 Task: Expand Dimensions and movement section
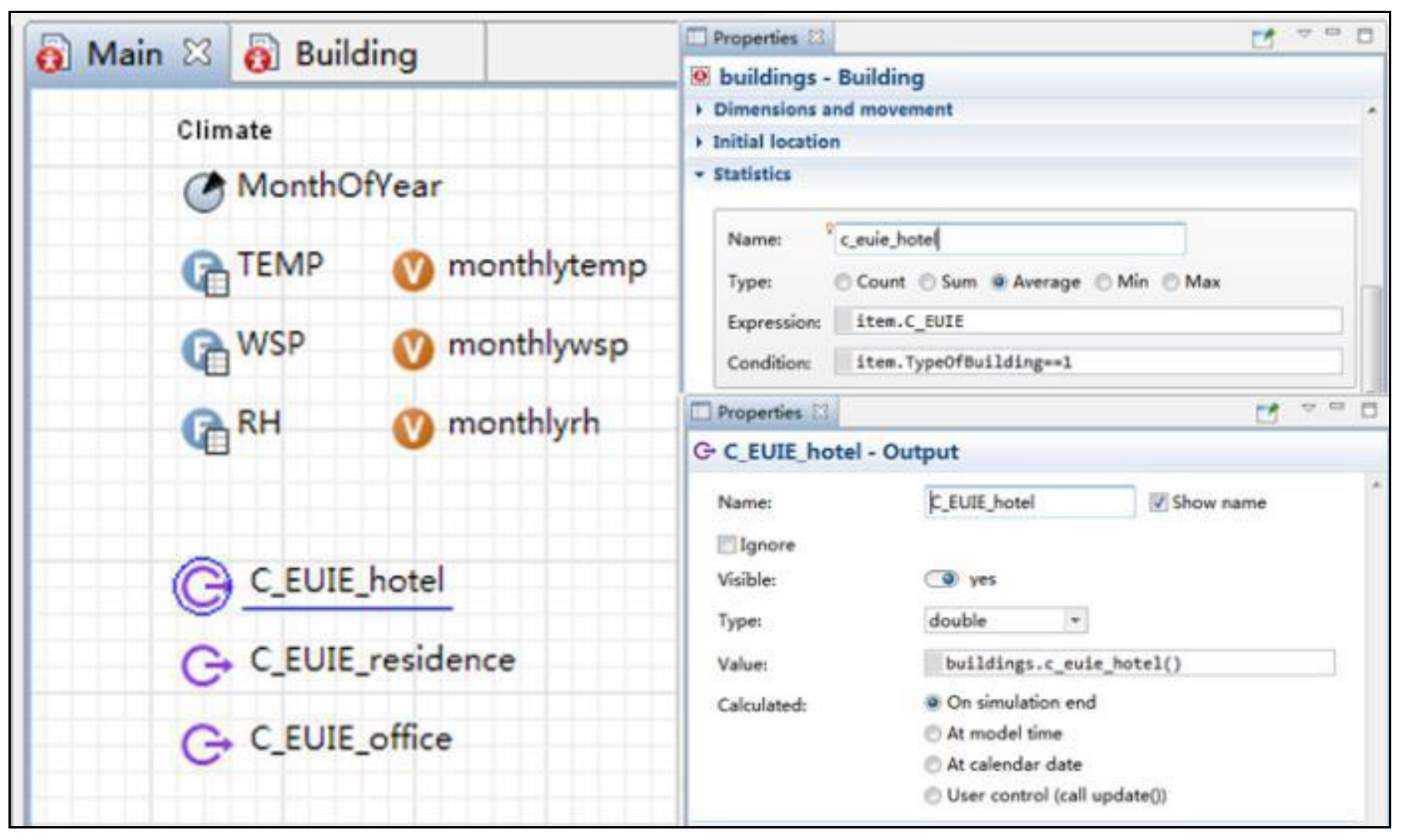(833, 110)
